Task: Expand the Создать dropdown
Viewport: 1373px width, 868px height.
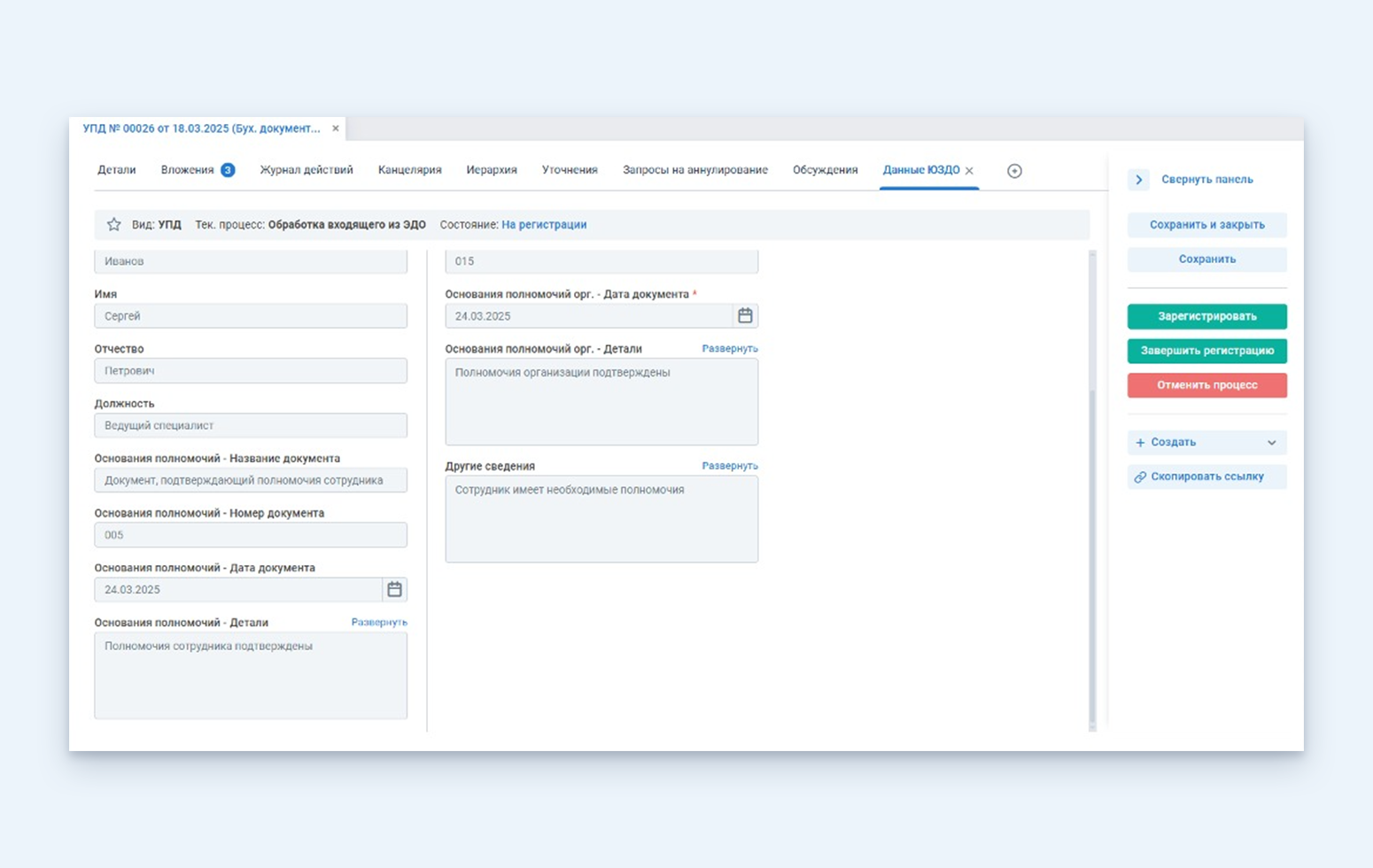Action: [x=1271, y=442]
